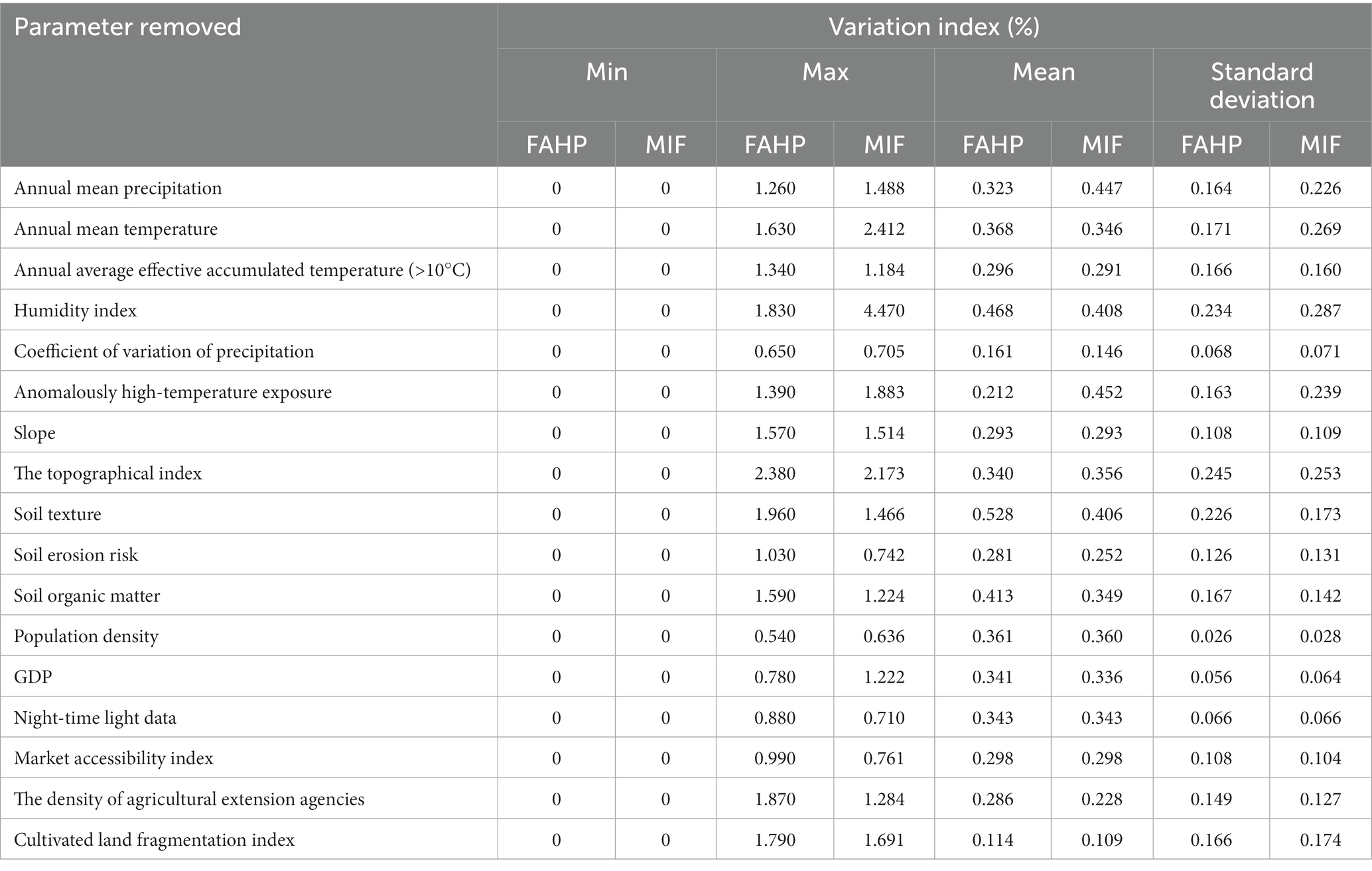Click std deviation MIF value 0.287
This screenshot has width=1372, height=871.
click(1320, 310)
